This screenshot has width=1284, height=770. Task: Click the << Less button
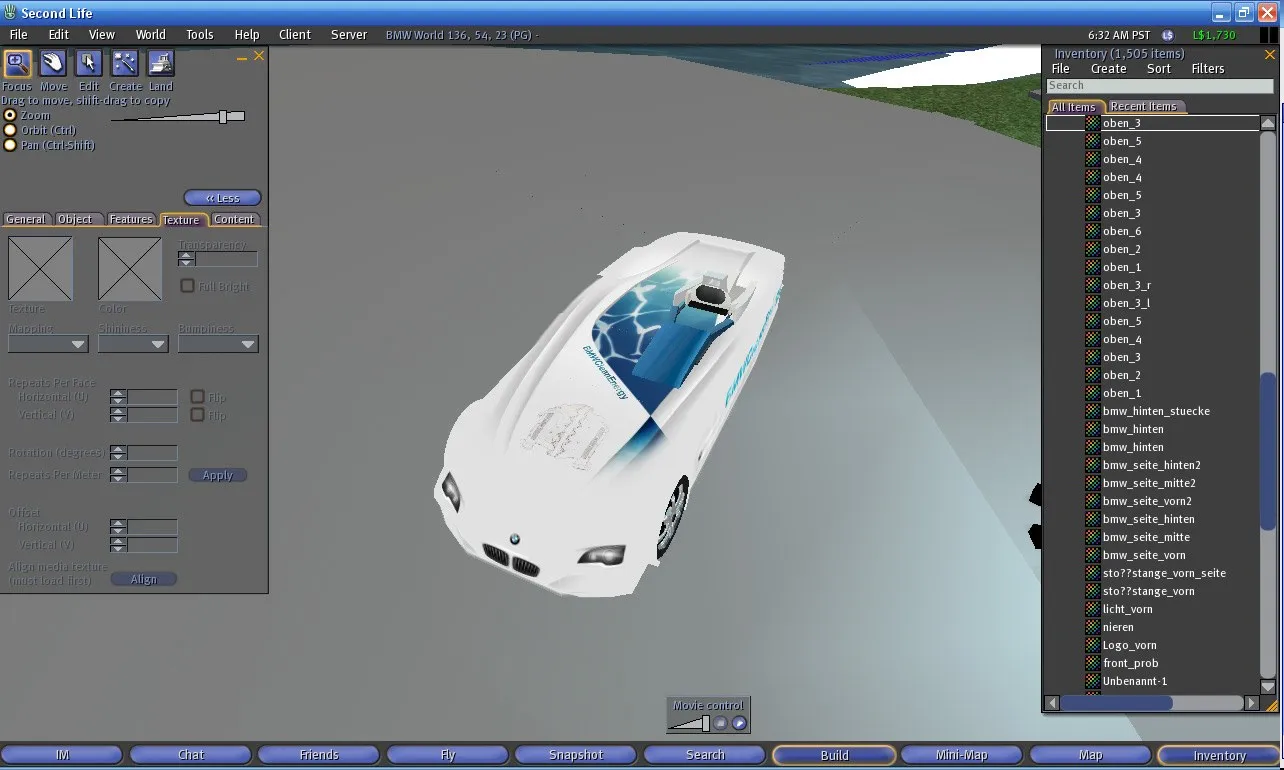tap(223, 198)
